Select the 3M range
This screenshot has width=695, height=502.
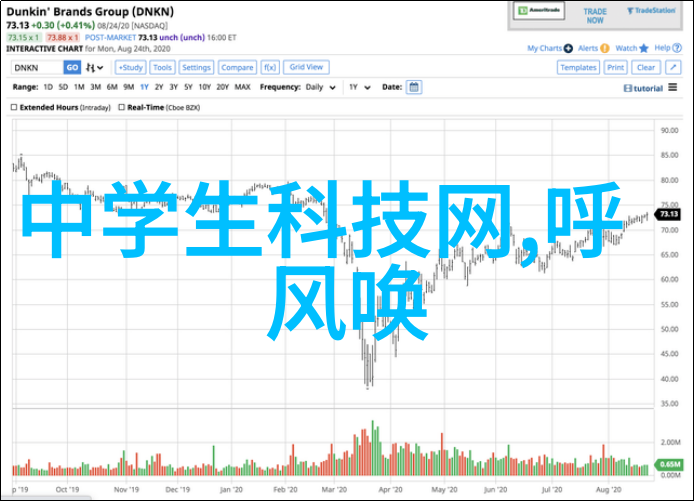[95, 87]
